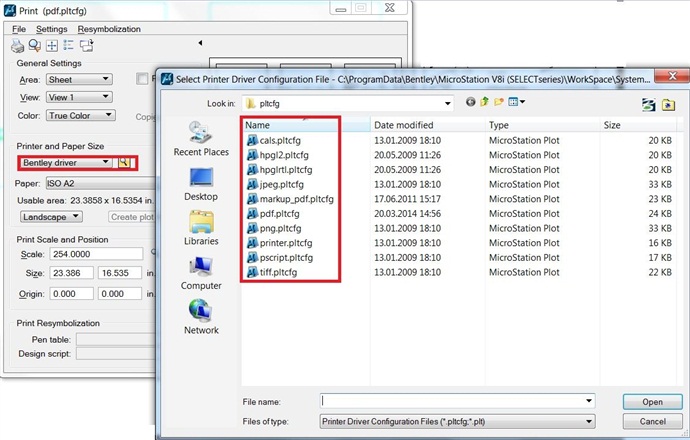Toggle the checkbox next to Area setting
690x440 pixels.
(x=142, y=79)
